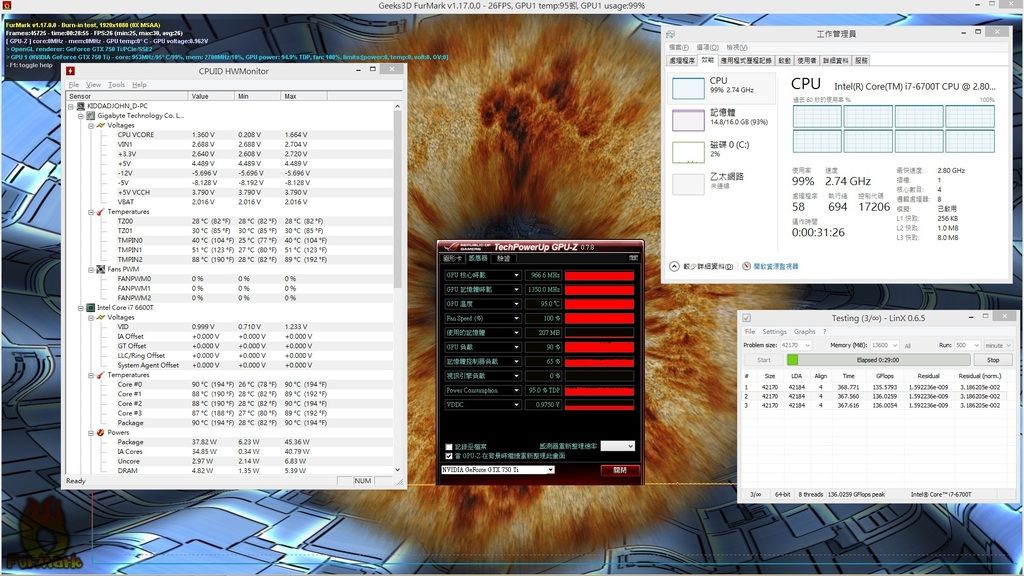This screenshot has width=1024, height=576.
Task: Collapse the KIDDADJOHN_D-PC root node
Action: coord(71,106)
